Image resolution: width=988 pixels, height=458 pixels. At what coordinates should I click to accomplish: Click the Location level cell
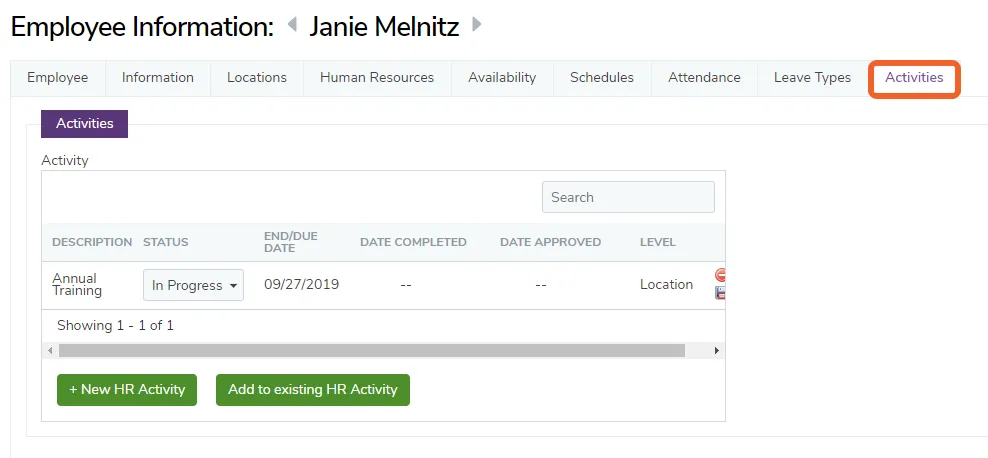coord(667,285)
